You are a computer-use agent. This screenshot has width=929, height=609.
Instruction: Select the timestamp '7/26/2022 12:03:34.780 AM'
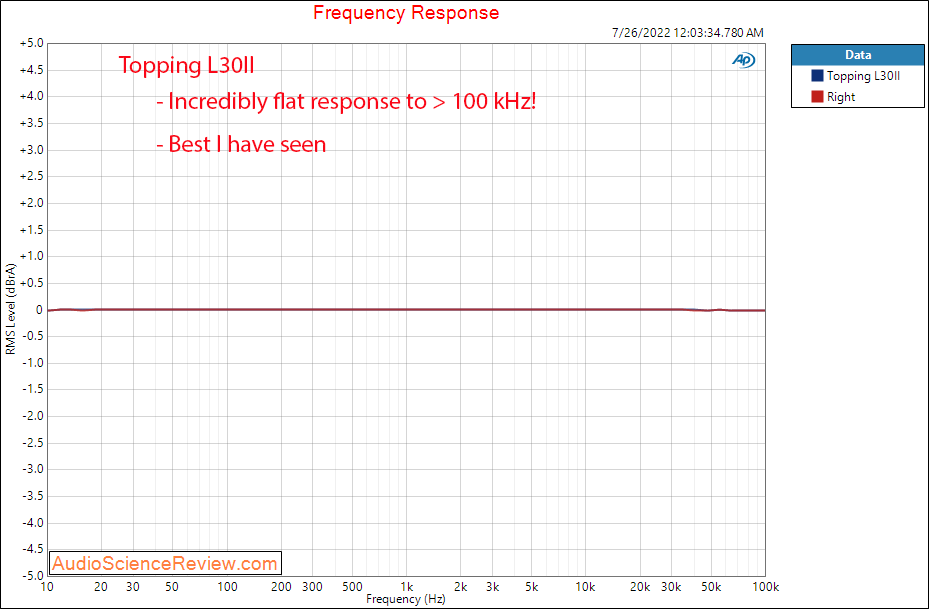pyautogui.click(x=687, y=33)
